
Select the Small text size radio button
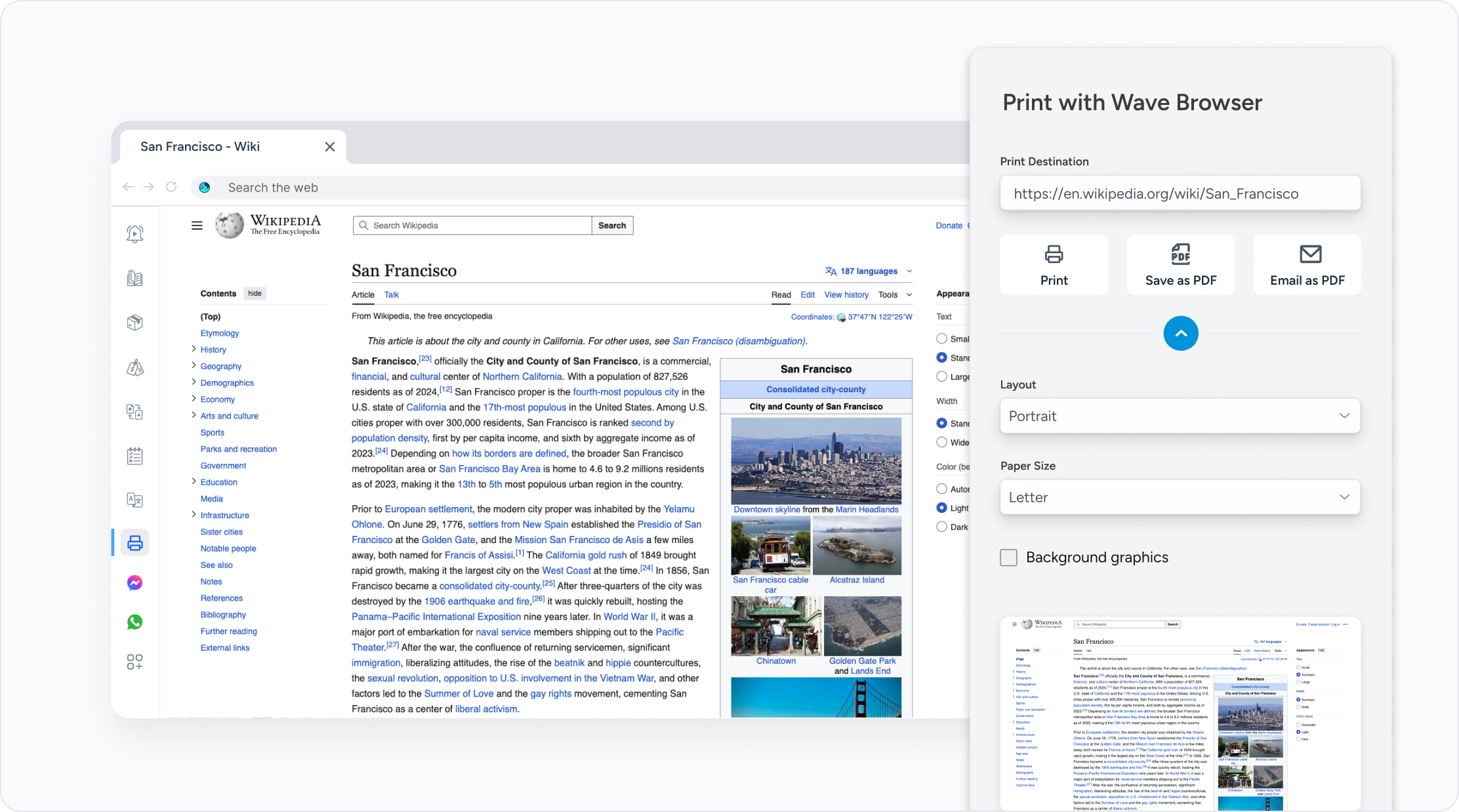942,338
